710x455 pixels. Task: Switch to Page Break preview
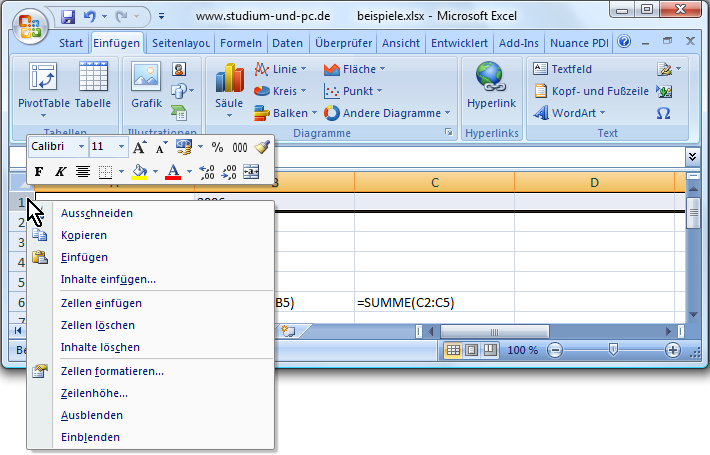[x=490, y=350]
